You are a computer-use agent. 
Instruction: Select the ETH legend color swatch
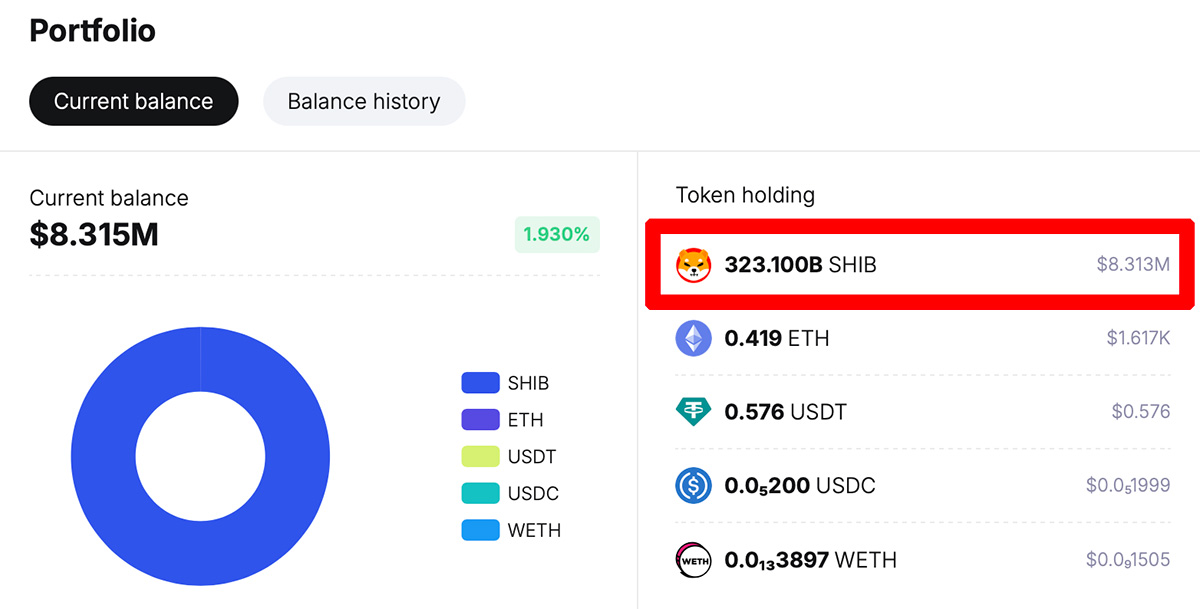coord(480,420)
